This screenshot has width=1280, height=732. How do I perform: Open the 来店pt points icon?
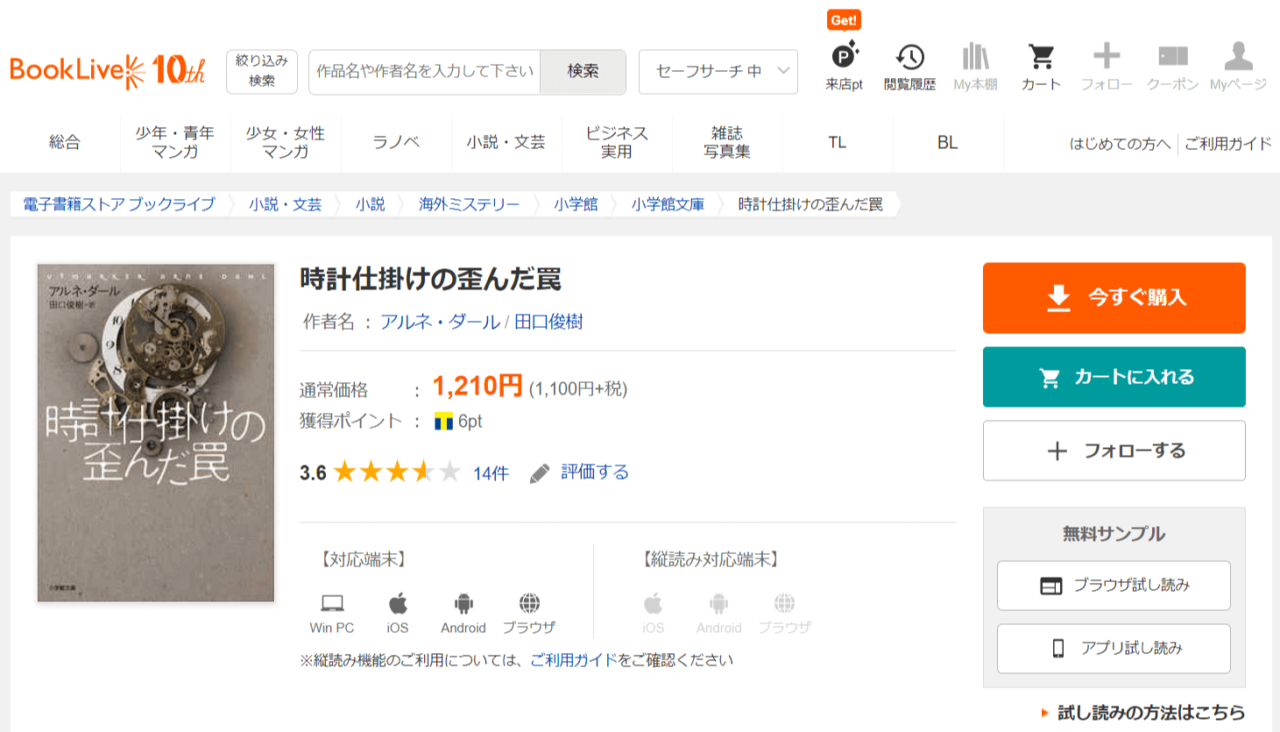point(844,57)
